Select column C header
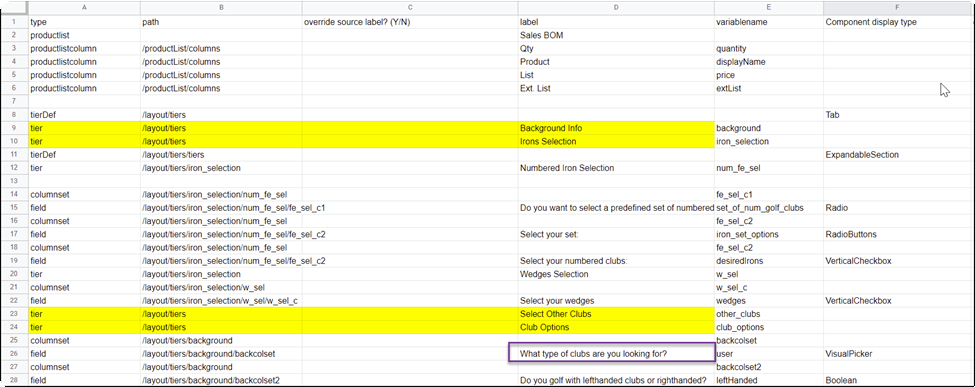The image size is (975, 387). (x=410, y=8)
